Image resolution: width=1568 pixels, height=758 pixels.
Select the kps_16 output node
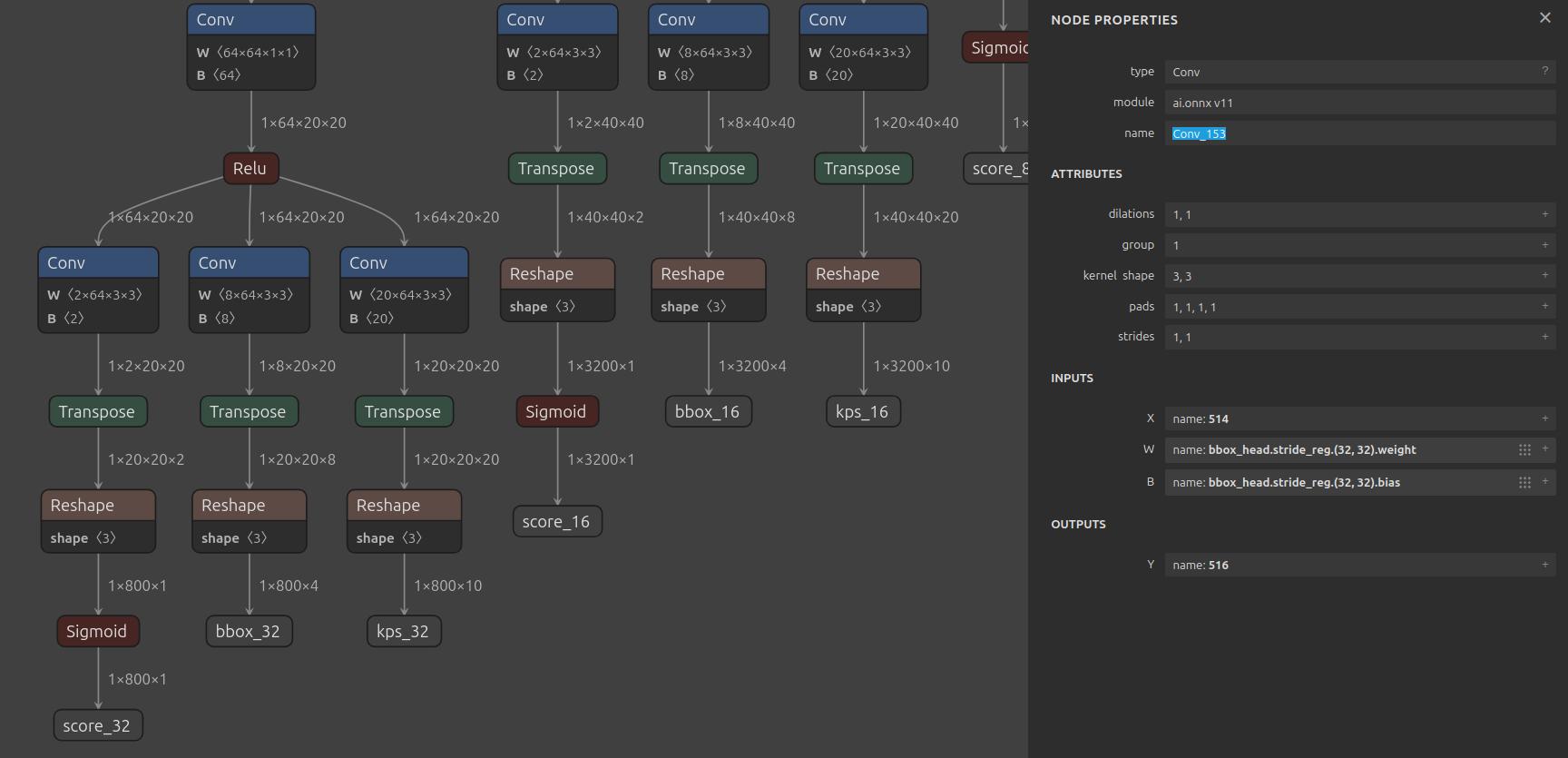pyautogui.click(x=862, y=412)
